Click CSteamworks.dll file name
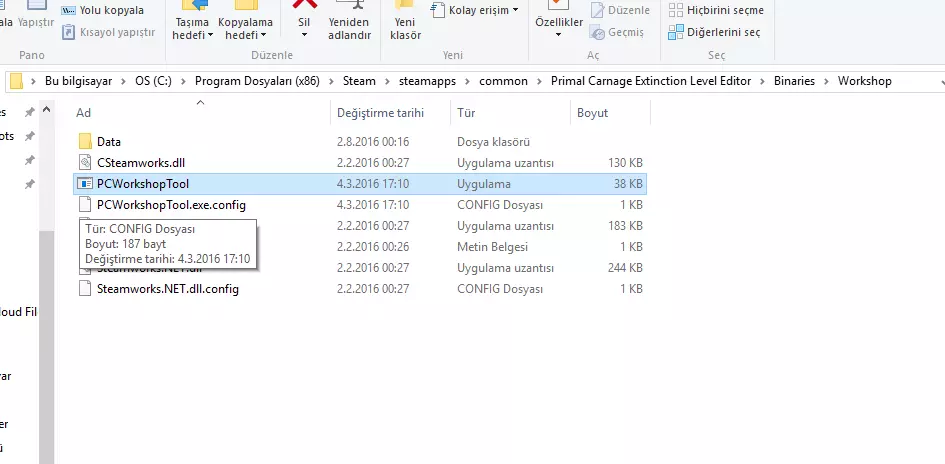Image resolution: width=945 pixels, height=464 pixels. 140,163
